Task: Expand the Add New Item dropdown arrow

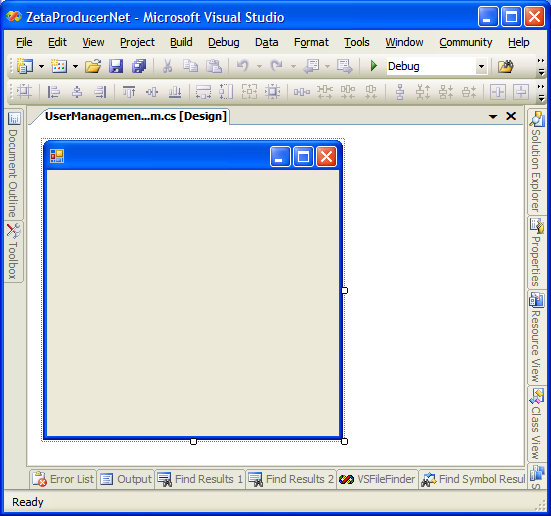Action: pos(76,66)
